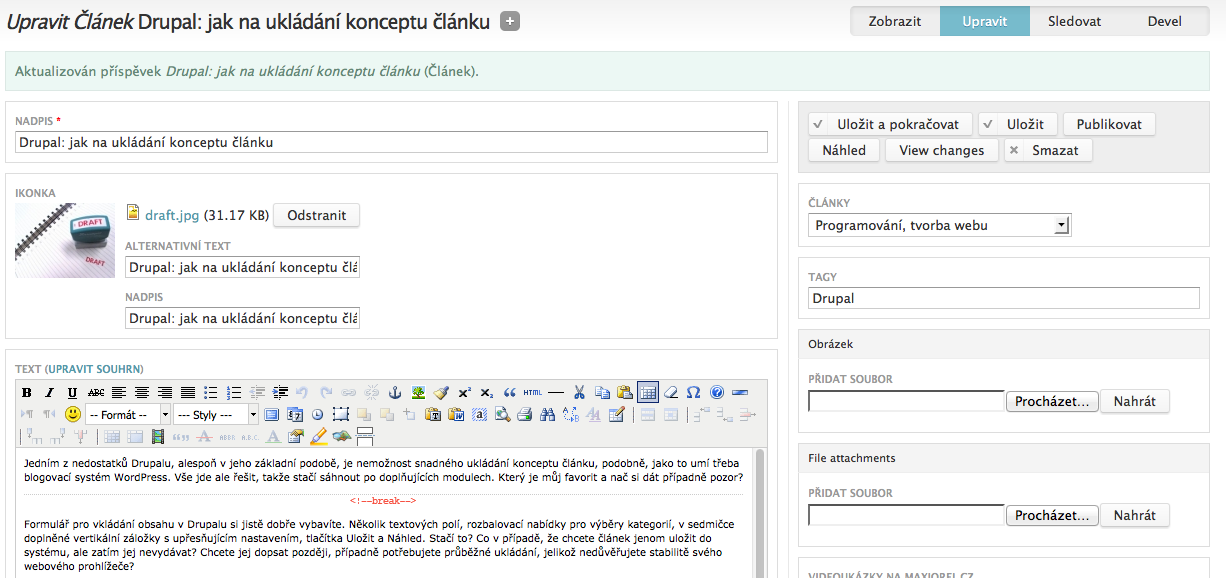Expand the plus icon next to the page title
This screenshot has width=1226, height=578.
pyautogui.click(x=510, y=21)
